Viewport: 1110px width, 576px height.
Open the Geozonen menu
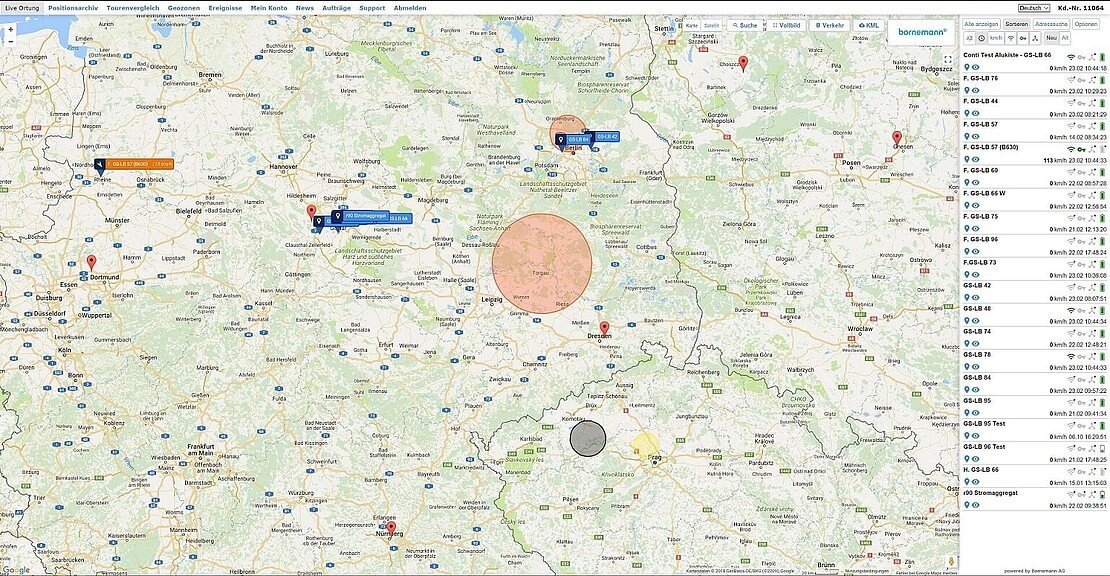(x=184, y=8)
